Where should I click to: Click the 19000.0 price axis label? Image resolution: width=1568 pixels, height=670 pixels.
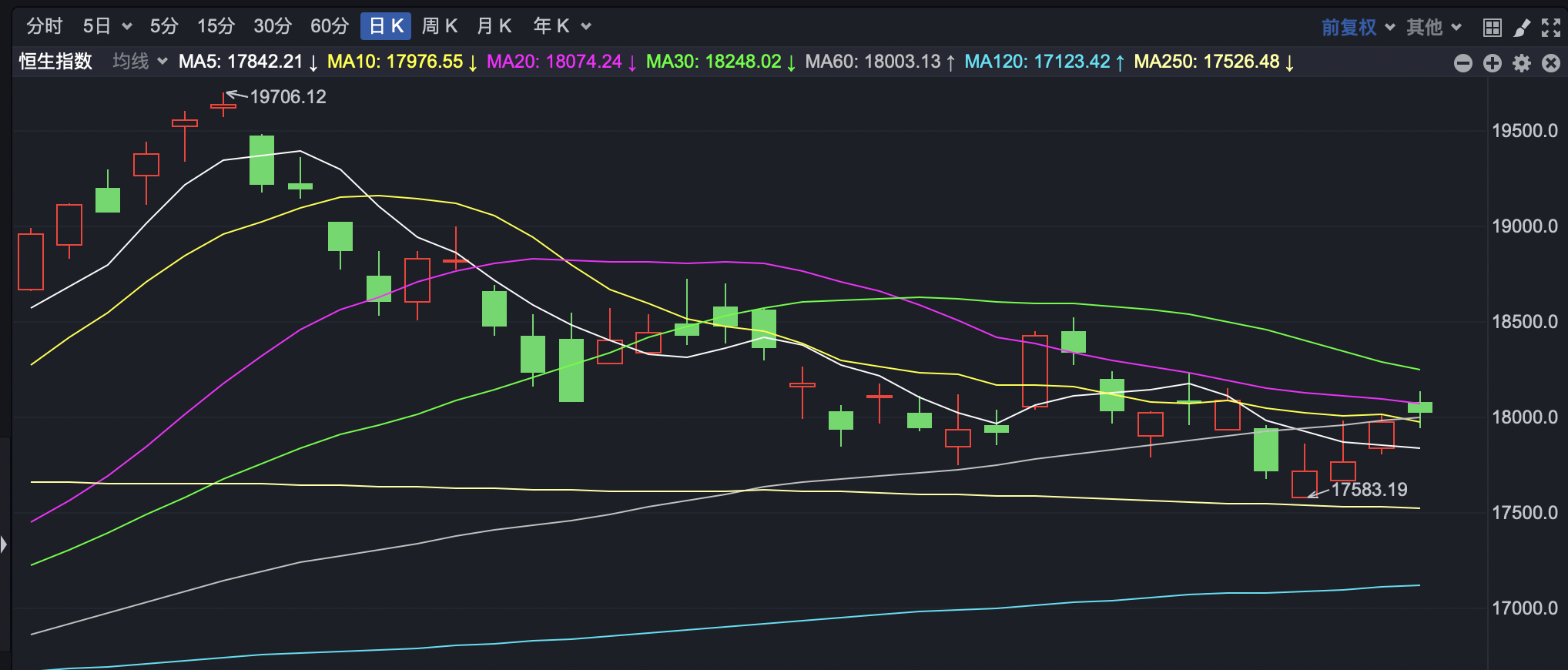point(1525,226)
